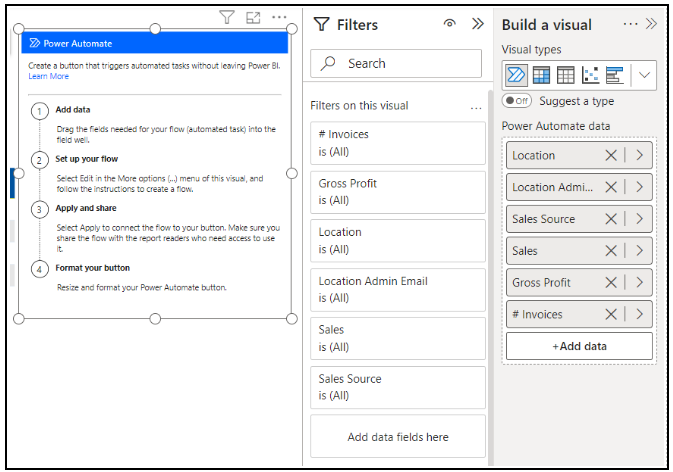Expand the # Invoices field chevron
Screen dimensions: 673x472
point(640,314)
